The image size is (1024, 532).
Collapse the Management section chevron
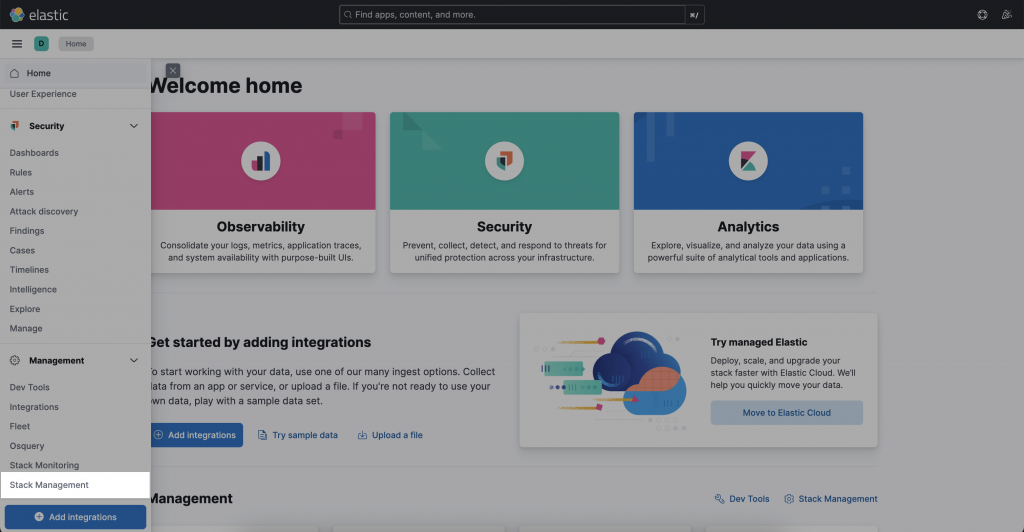pos(134,360)
